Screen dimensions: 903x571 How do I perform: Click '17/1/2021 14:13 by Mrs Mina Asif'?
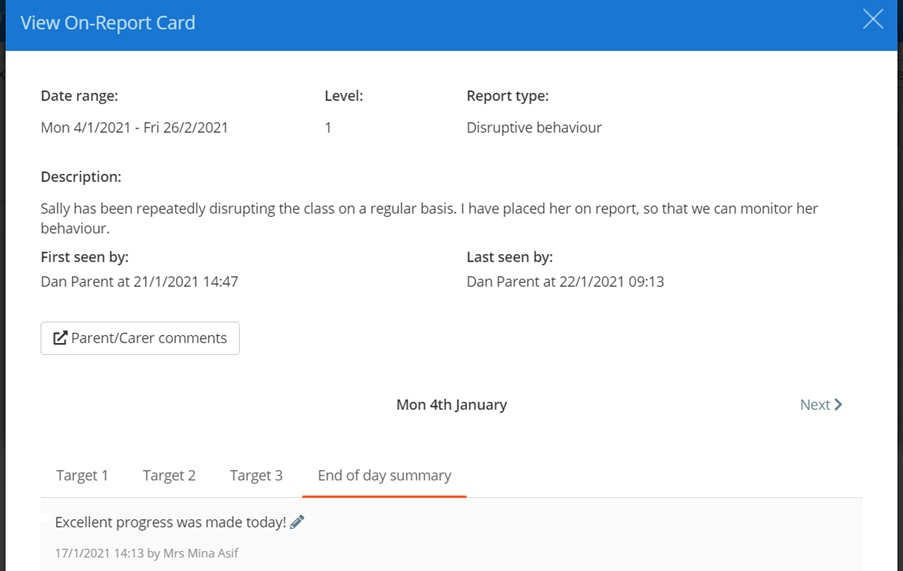coord(146,553)
